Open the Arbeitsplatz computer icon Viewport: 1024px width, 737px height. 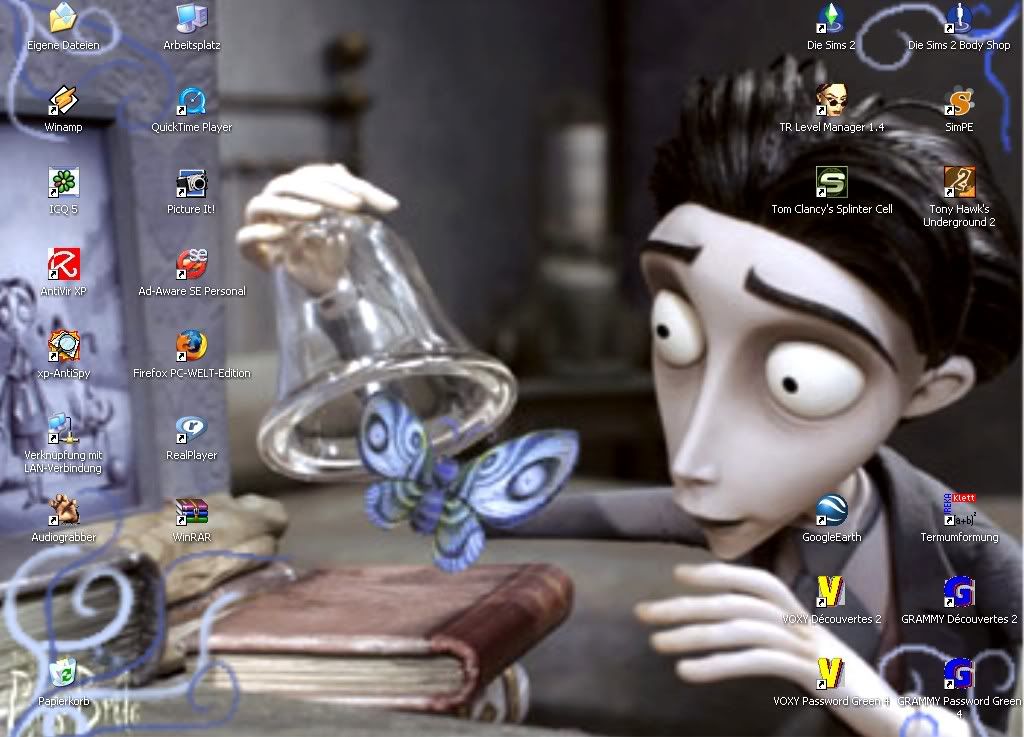[192, 18]
